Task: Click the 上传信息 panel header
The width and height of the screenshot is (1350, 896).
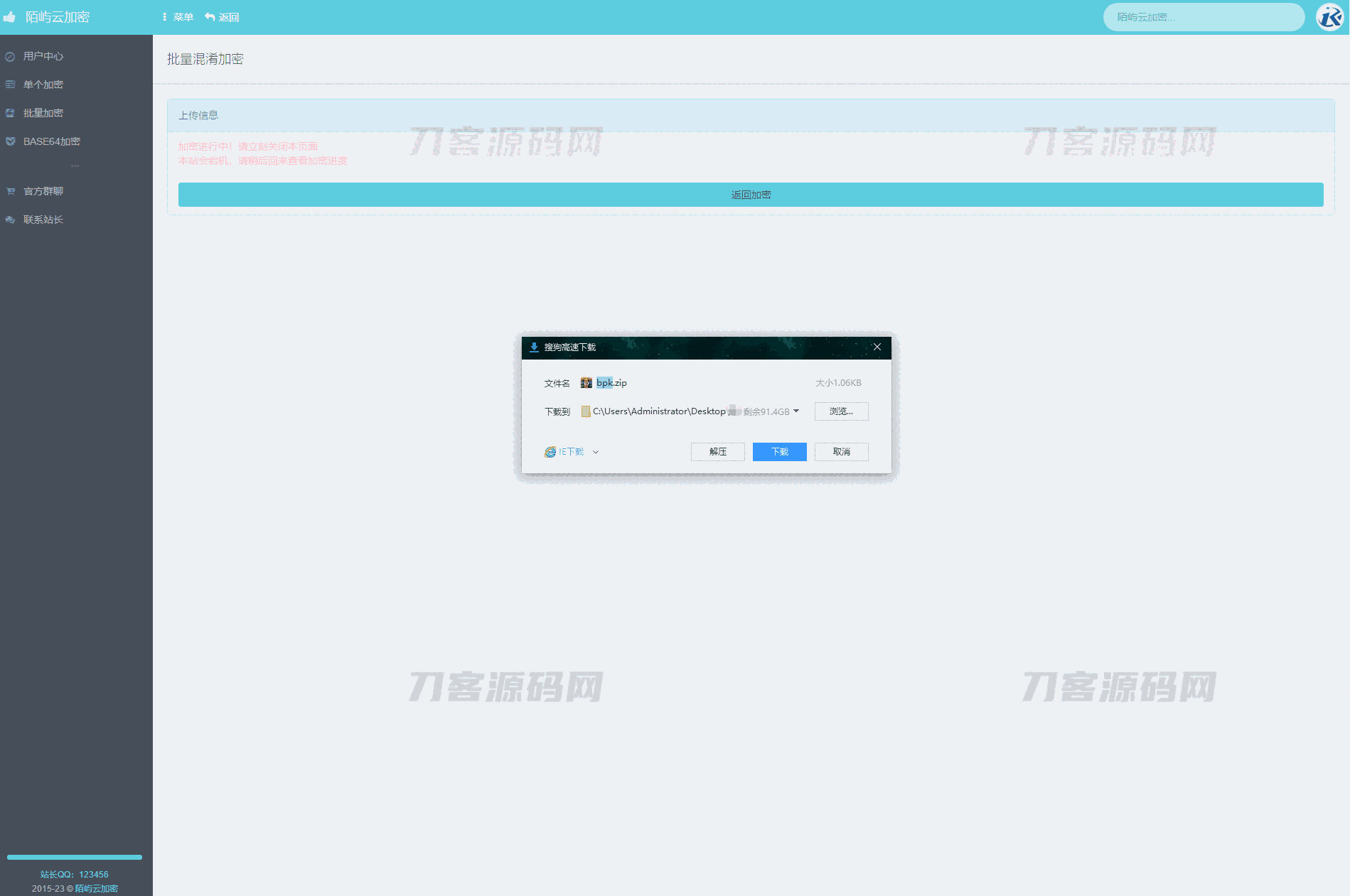Action: (x=751, y=115)
